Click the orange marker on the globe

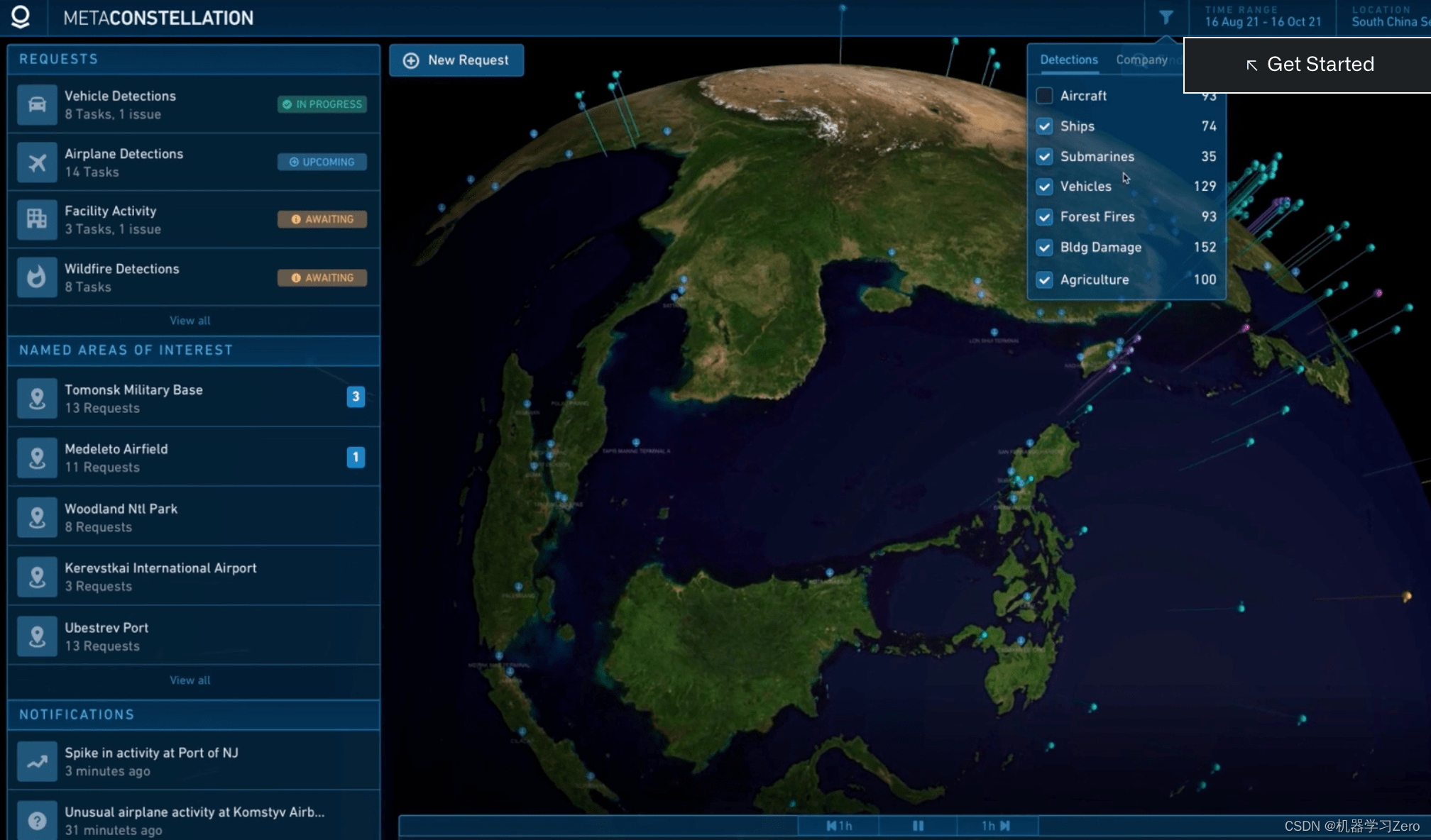1406,597
